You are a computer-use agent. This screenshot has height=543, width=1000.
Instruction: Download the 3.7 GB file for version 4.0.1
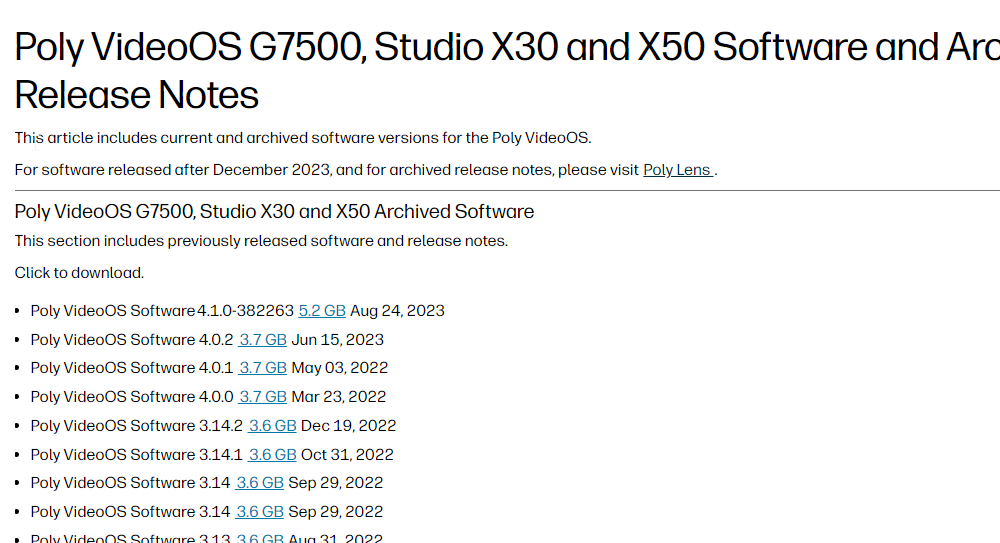[x=263, y=368]
